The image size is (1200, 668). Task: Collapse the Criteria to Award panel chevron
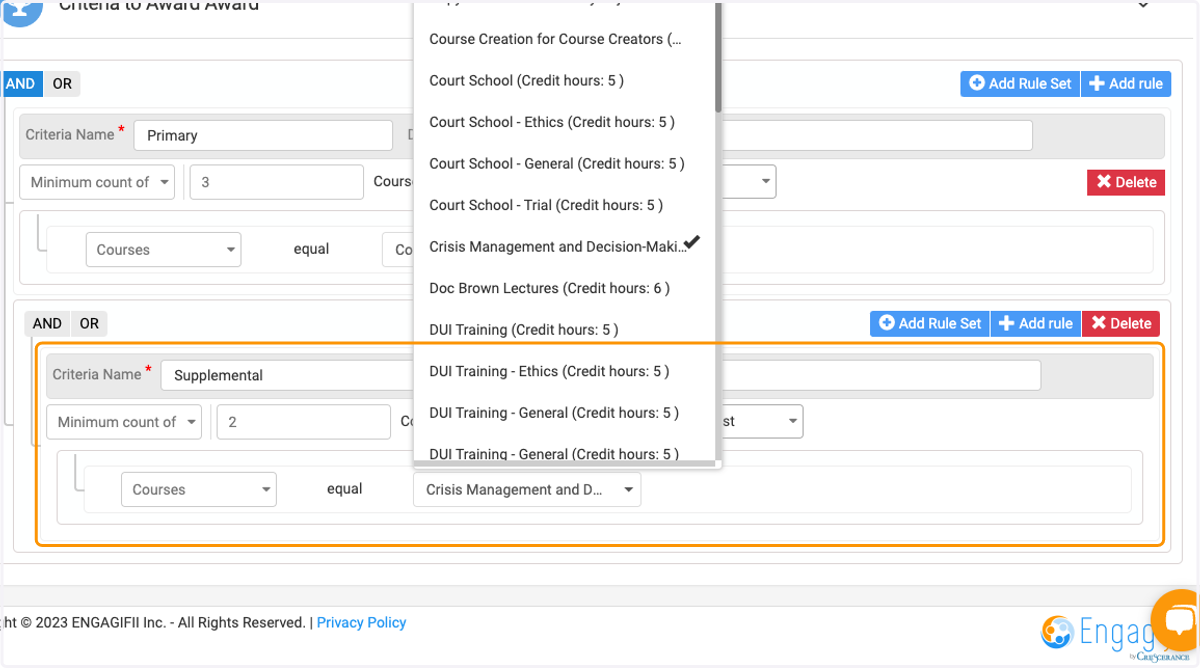tap(1144, 6)
